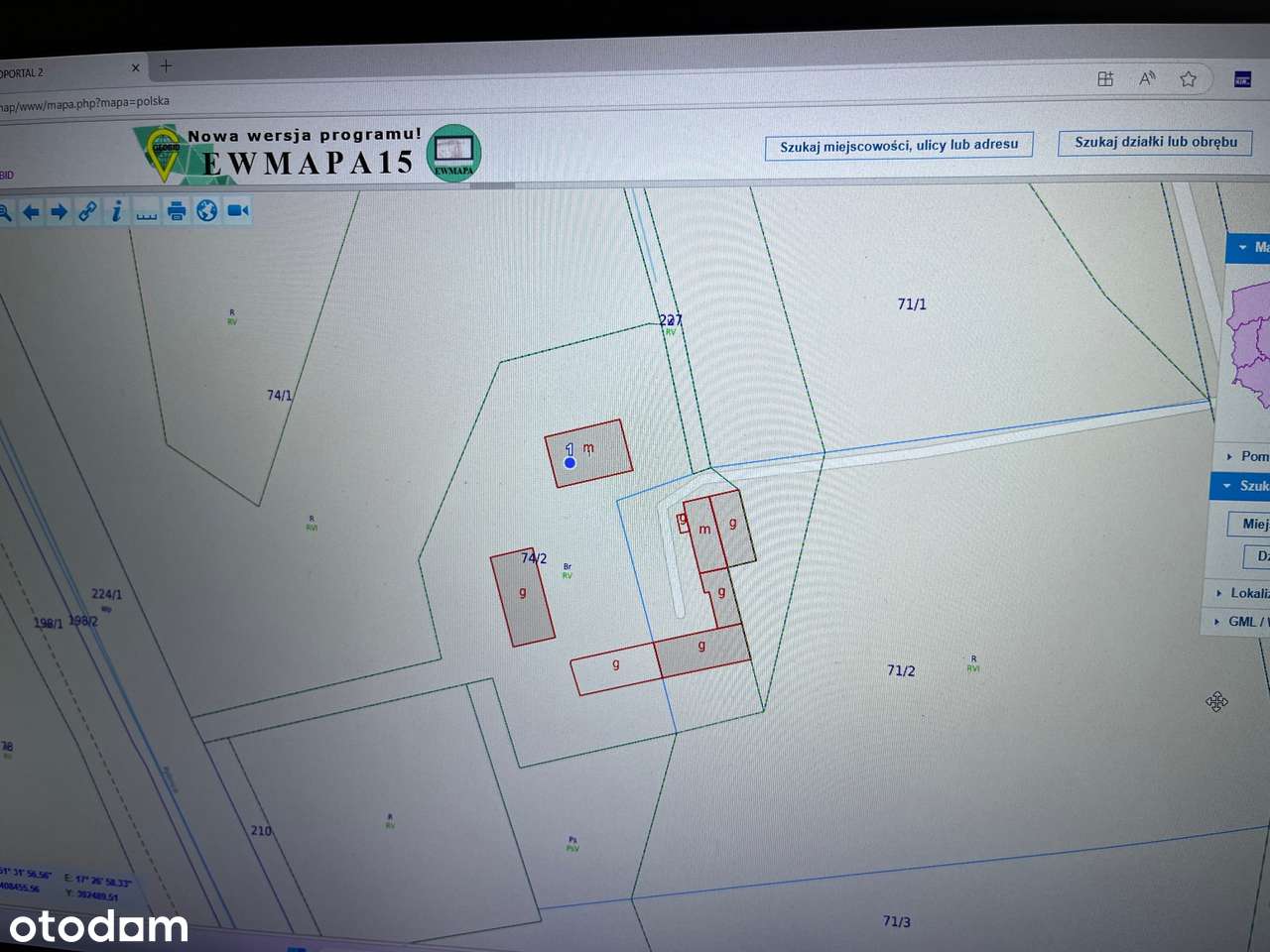Expand the 'Pom…' side panel section

point(1246,456)
